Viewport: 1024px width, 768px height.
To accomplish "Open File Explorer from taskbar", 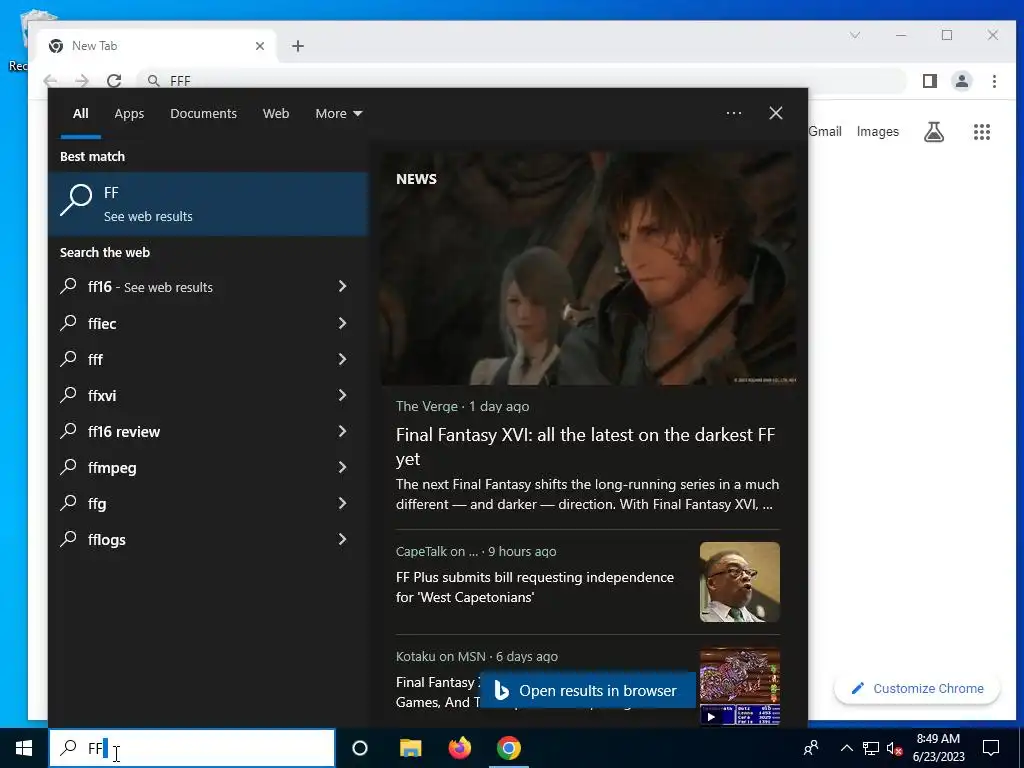I will coord(410,748).
